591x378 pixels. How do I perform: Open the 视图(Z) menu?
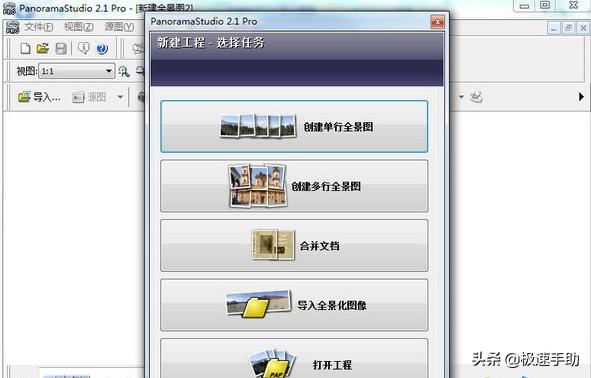pos(78,27)
